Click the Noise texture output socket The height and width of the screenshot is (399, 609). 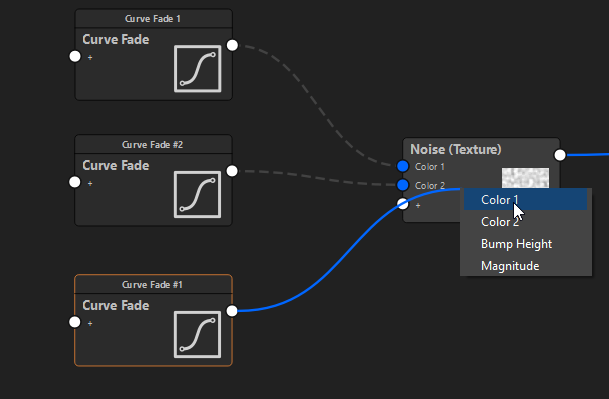click(560, 155)
